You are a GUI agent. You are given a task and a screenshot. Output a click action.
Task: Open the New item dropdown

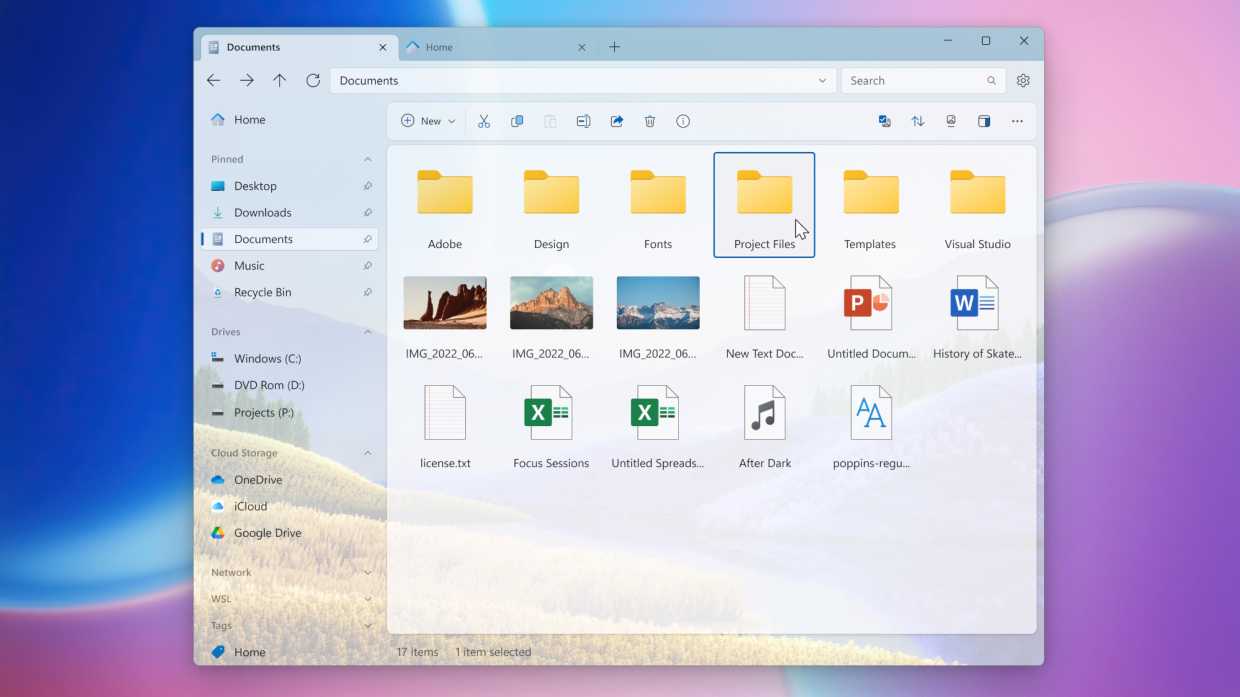pos(427,121)
